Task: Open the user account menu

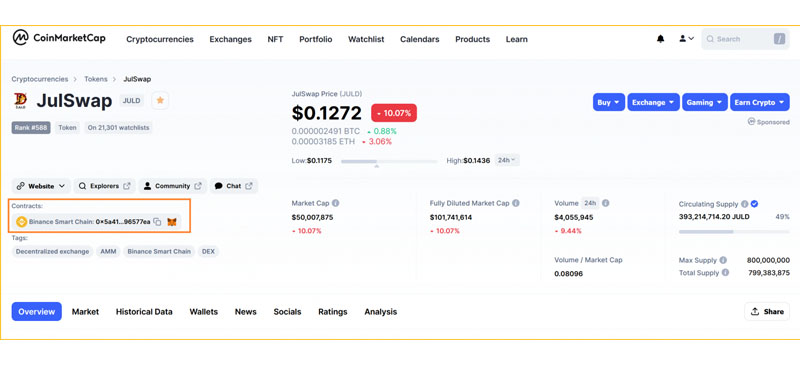Action: [686, 38]
